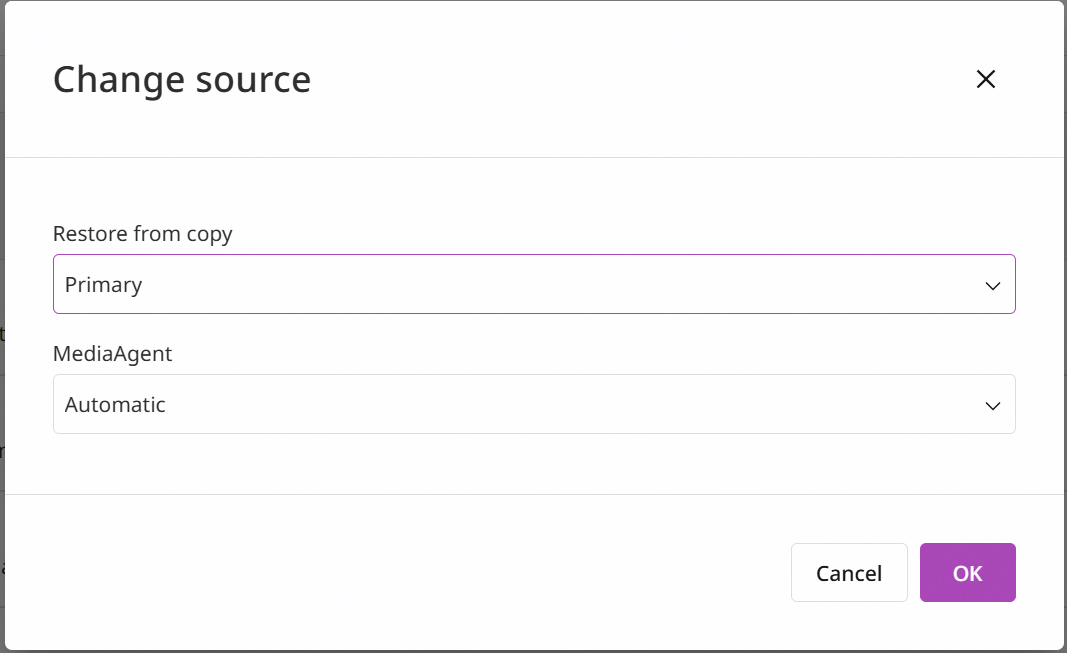The width and height of the screenshot is (1067, 653).
Task: Click the Restore from copy label
Action: coord(142,234)
